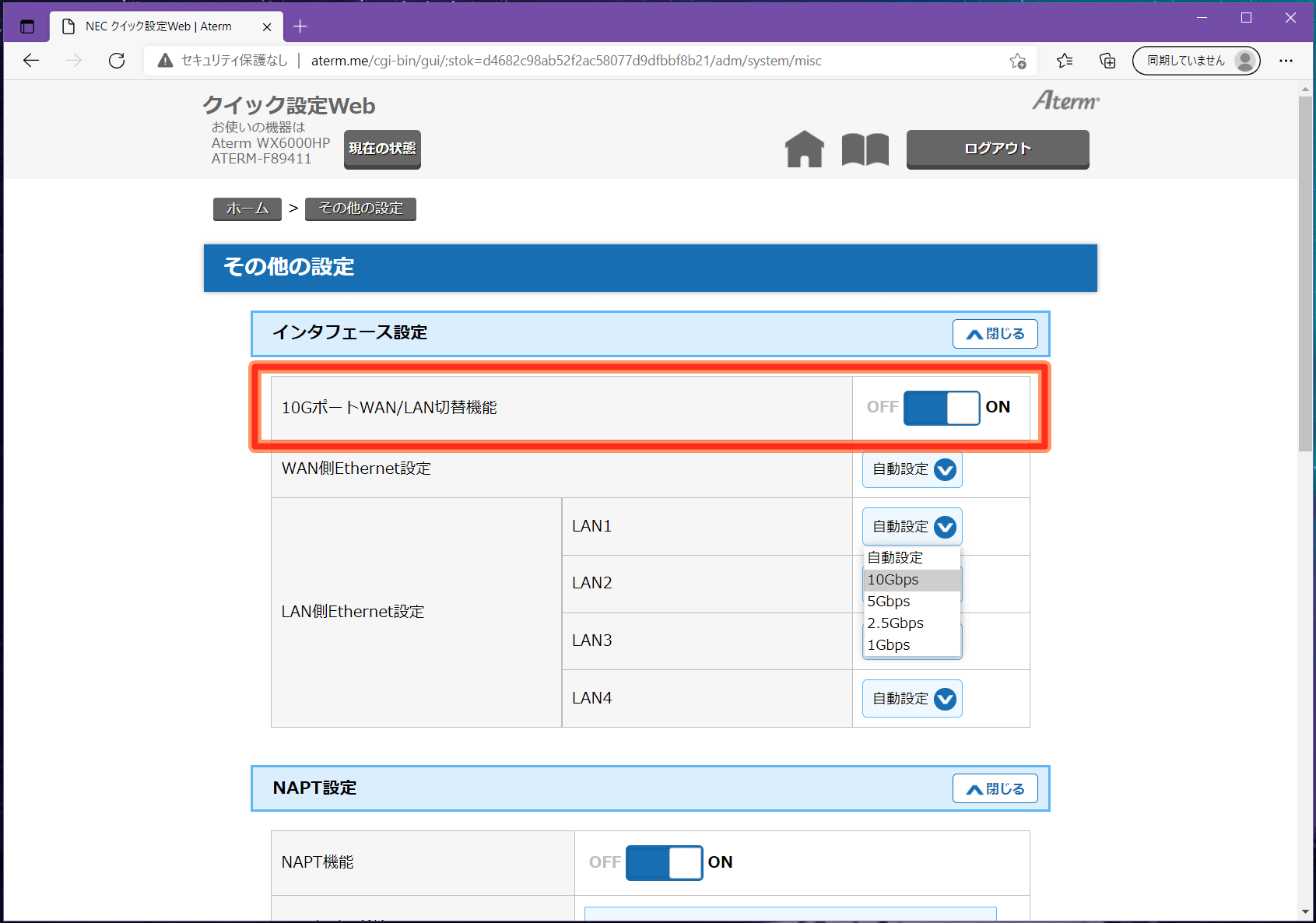
Task: Click the セキュリティ保護なし label
Action: tap(234, 61)
